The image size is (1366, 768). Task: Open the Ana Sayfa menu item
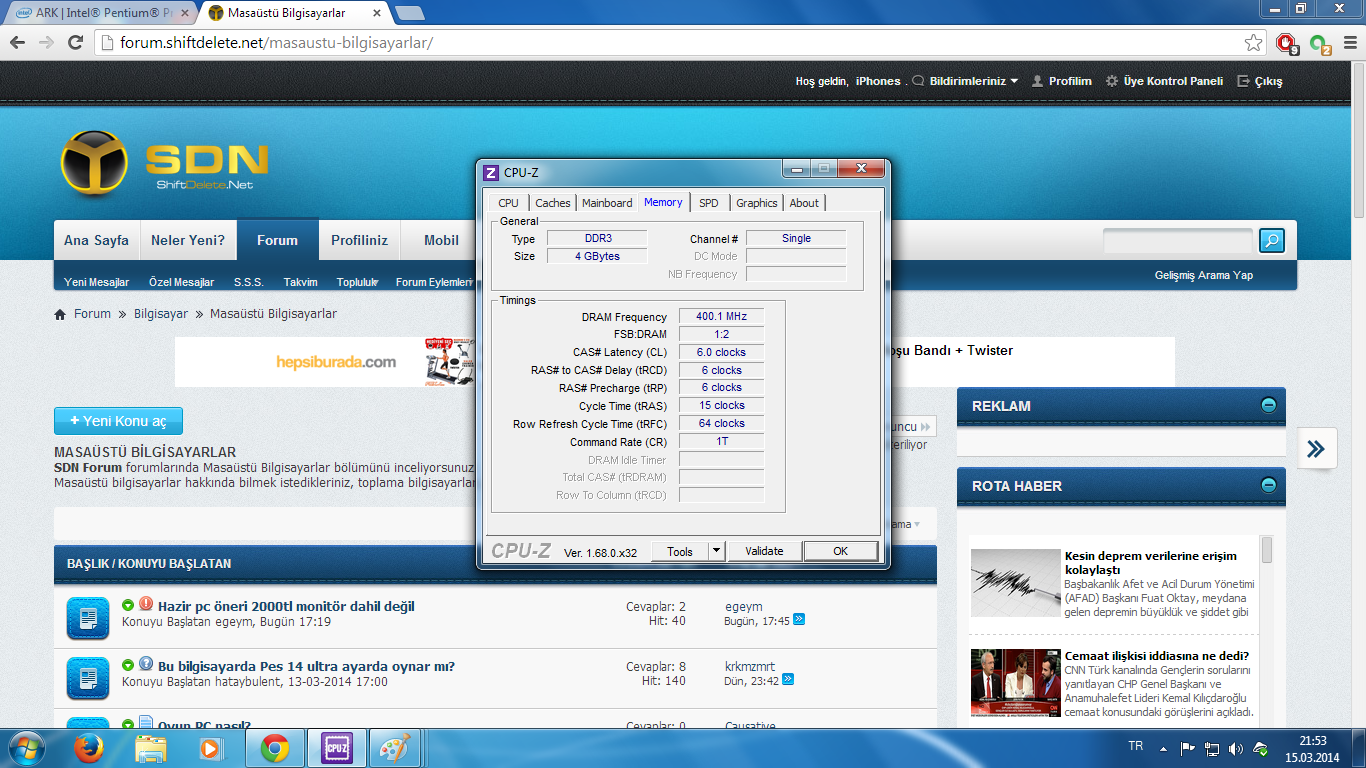(96, 240)
